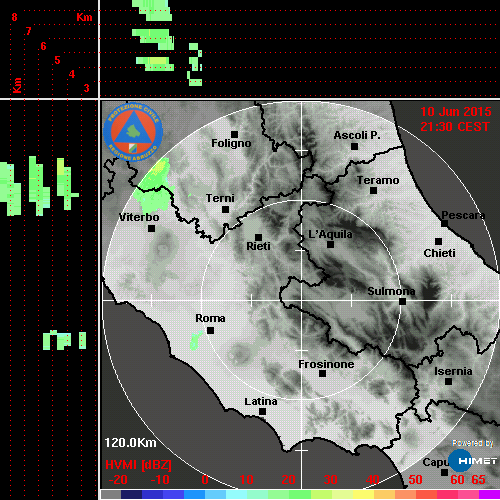Select the square marker for Frosinone
The image size is (500, 500).
click(x=322, y=374)
